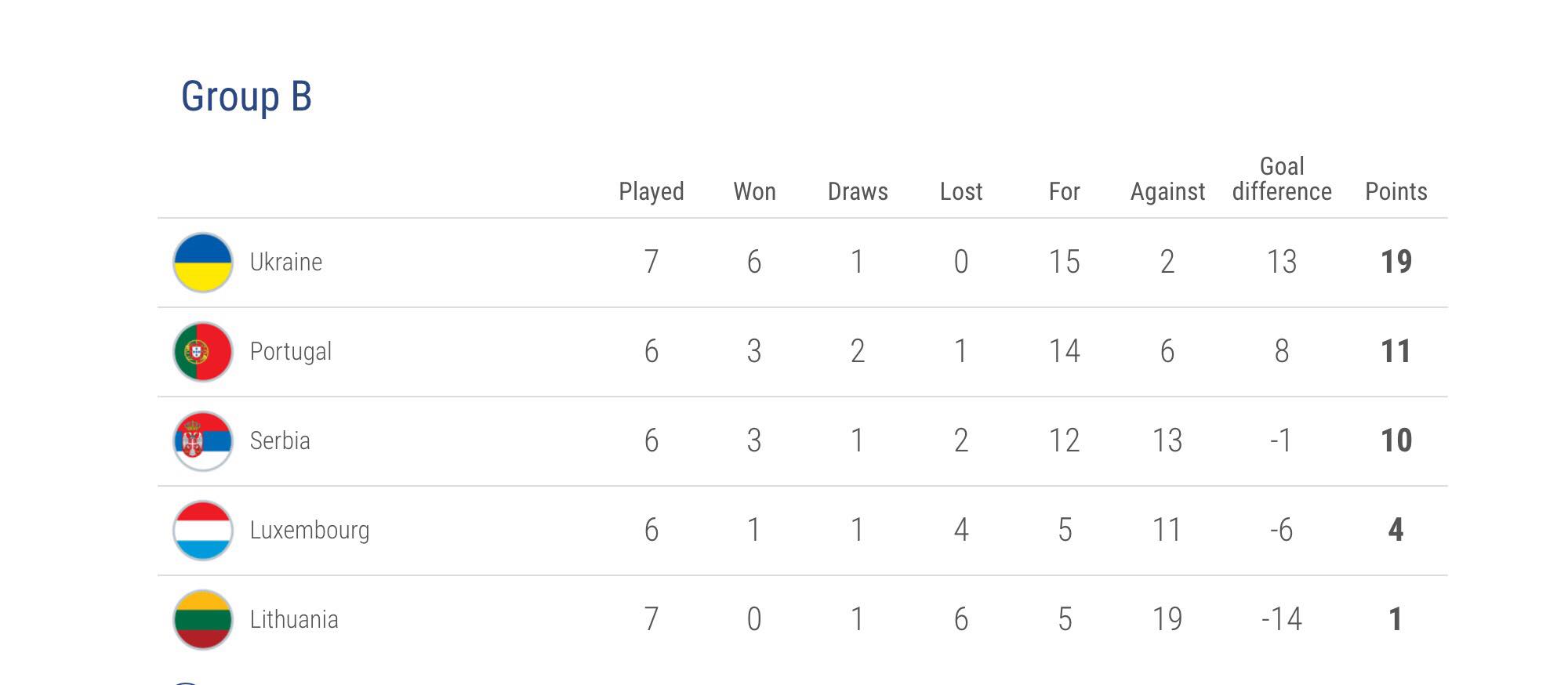This screenshot has width=1568, height=685.
Task: Click the Group B heading
Action: coord(246,97)
